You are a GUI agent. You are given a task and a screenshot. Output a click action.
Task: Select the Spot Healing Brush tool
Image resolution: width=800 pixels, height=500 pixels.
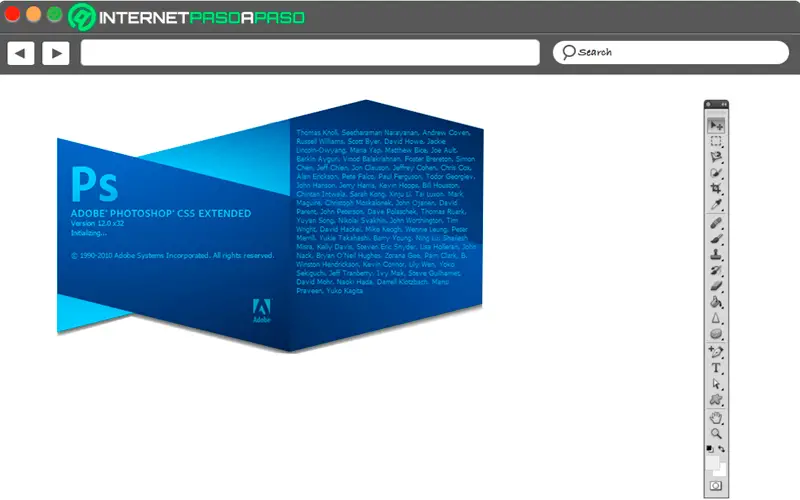coord(716,223)
